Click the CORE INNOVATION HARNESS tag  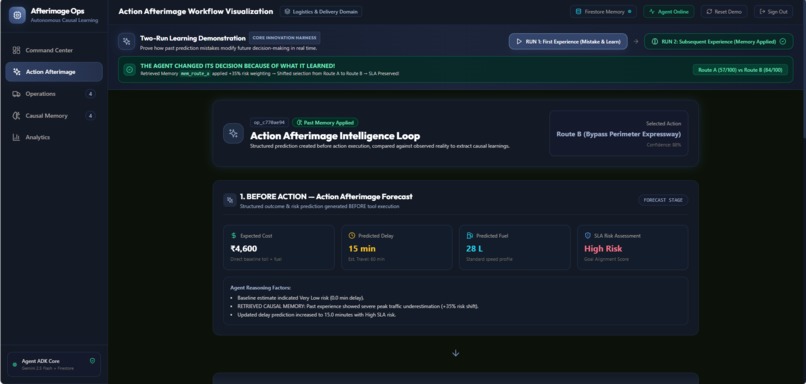click(x=284, y=38)
